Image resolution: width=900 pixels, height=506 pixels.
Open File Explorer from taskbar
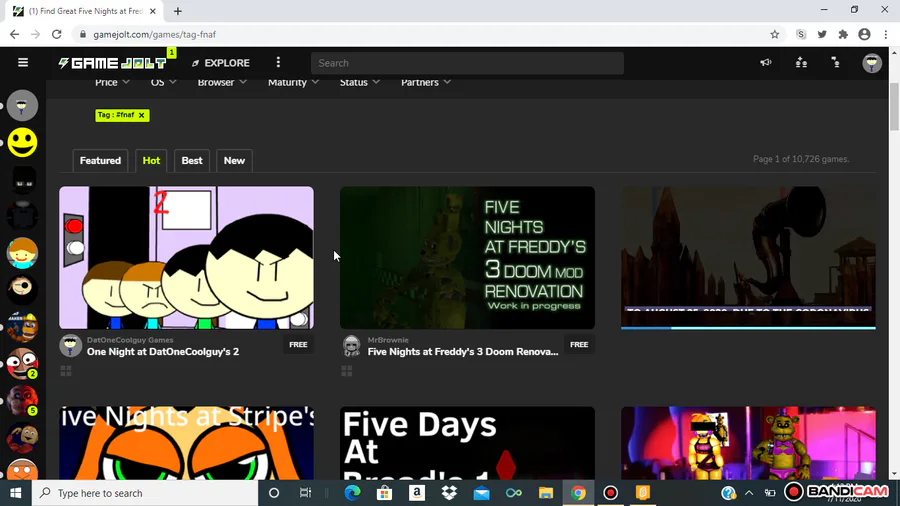tap(546, 493)
